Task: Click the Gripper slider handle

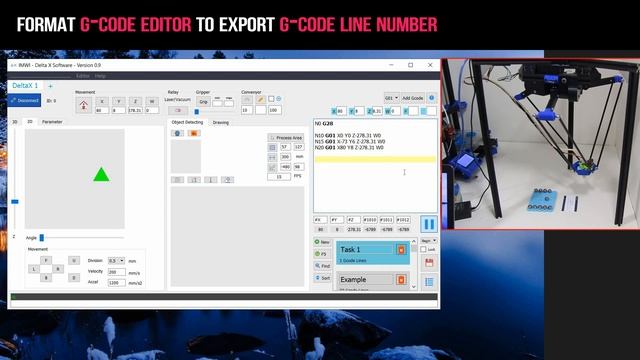Action: point(197,111)
